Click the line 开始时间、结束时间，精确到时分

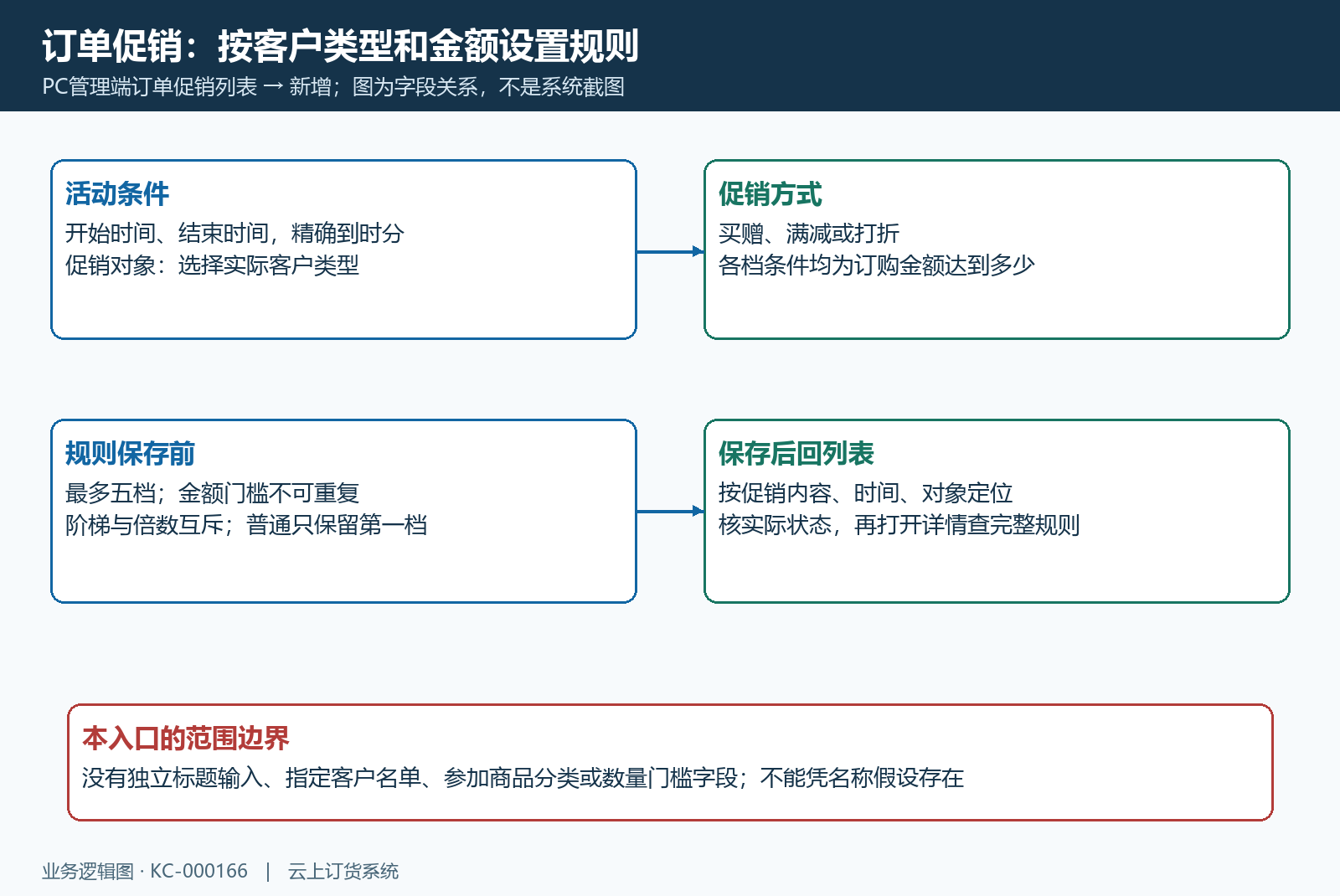[234, 233]
